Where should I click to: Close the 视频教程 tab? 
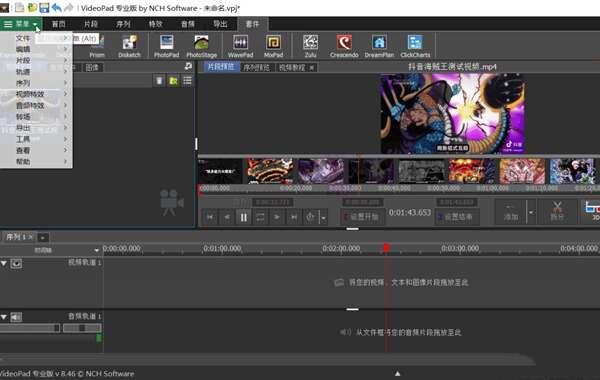312,68
